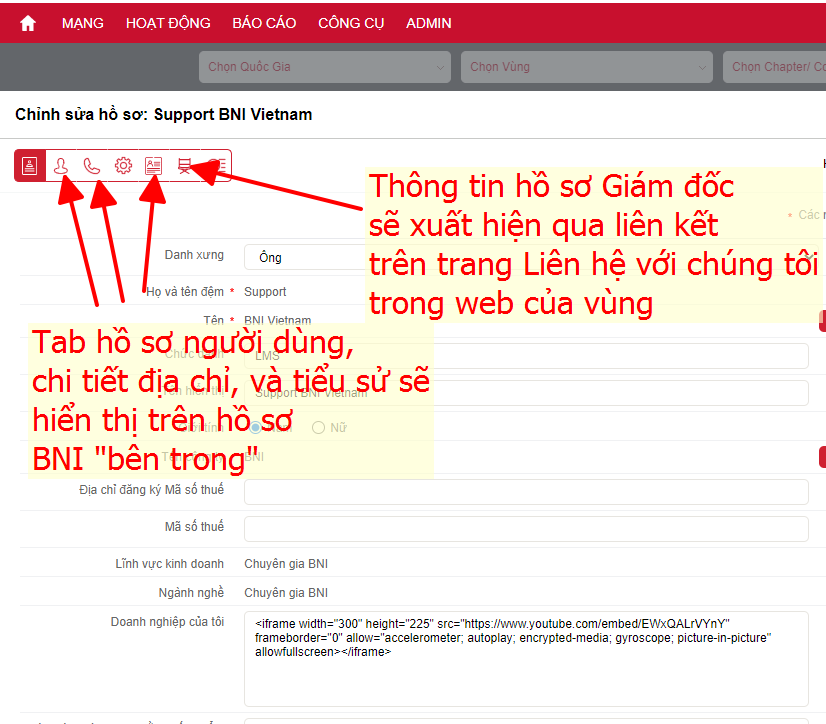This screenshot has width=826, height=724.
Task: Click the 'Doanh nghiệp của tôi' label
Action: tap(167, 622)
